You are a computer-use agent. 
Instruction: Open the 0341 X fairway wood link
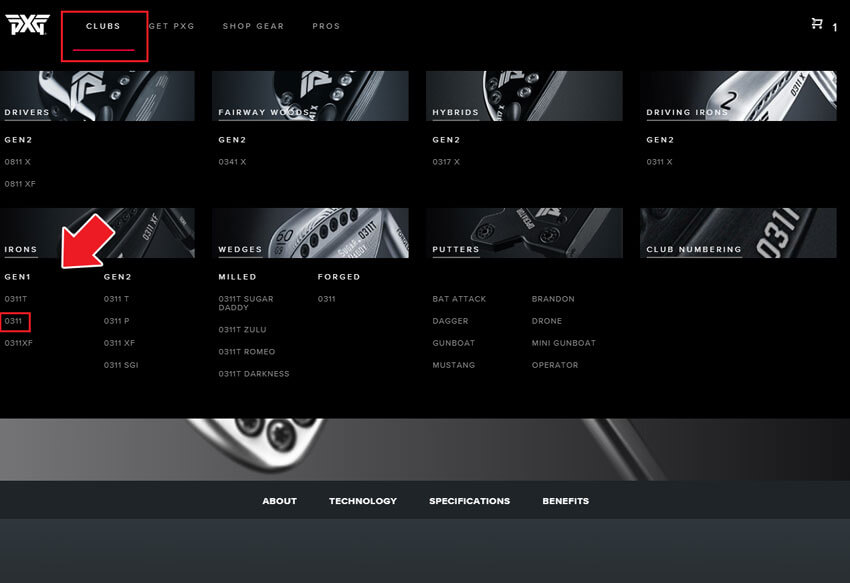232,162
